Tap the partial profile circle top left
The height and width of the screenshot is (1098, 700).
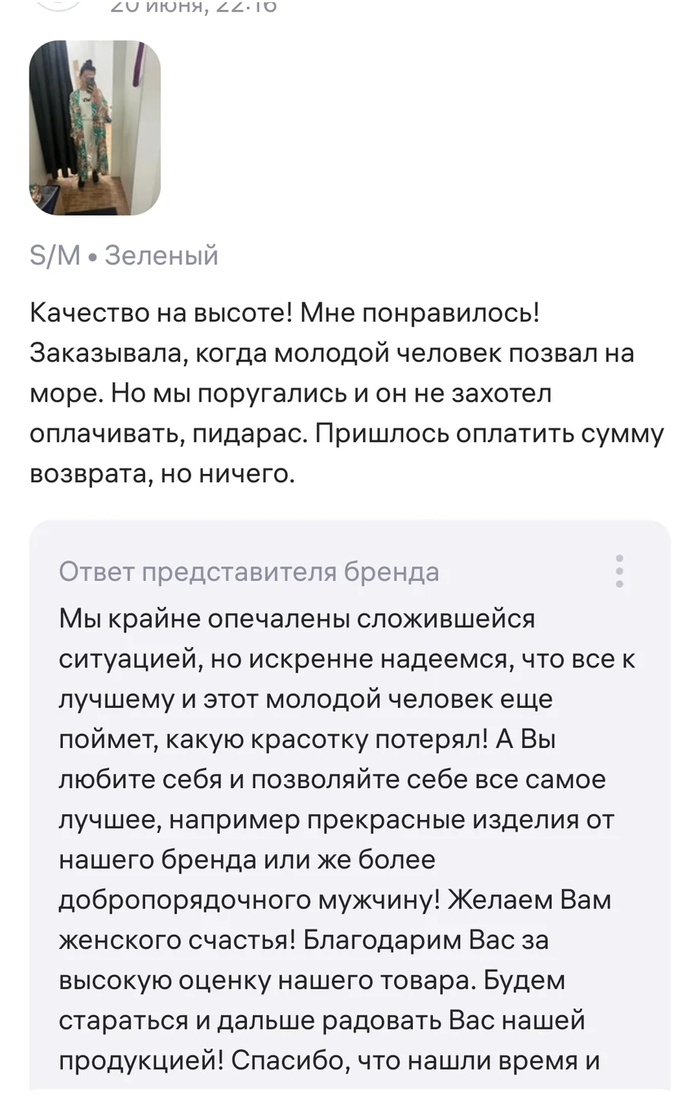pyautogui.click(x=50, y=8)
